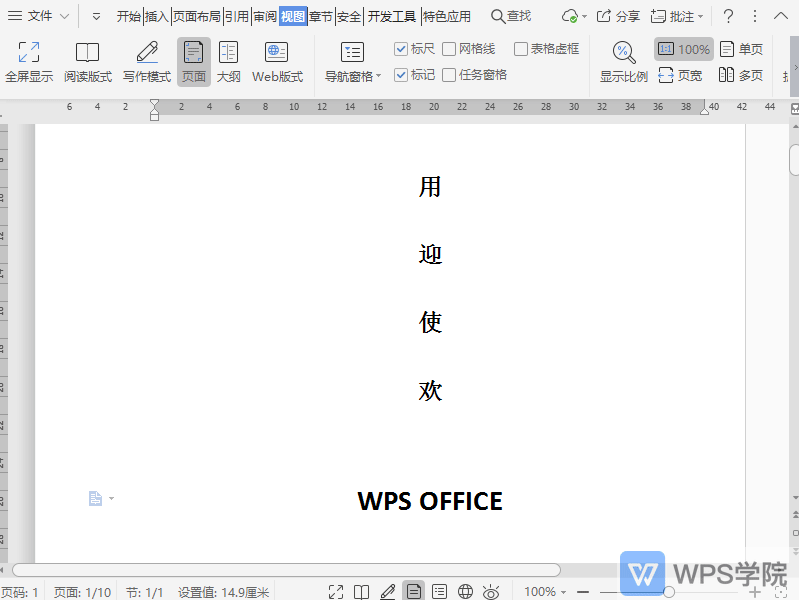Show single page (单页)
The width and height of the screenshot is (799, 600).
click(741, 49)
